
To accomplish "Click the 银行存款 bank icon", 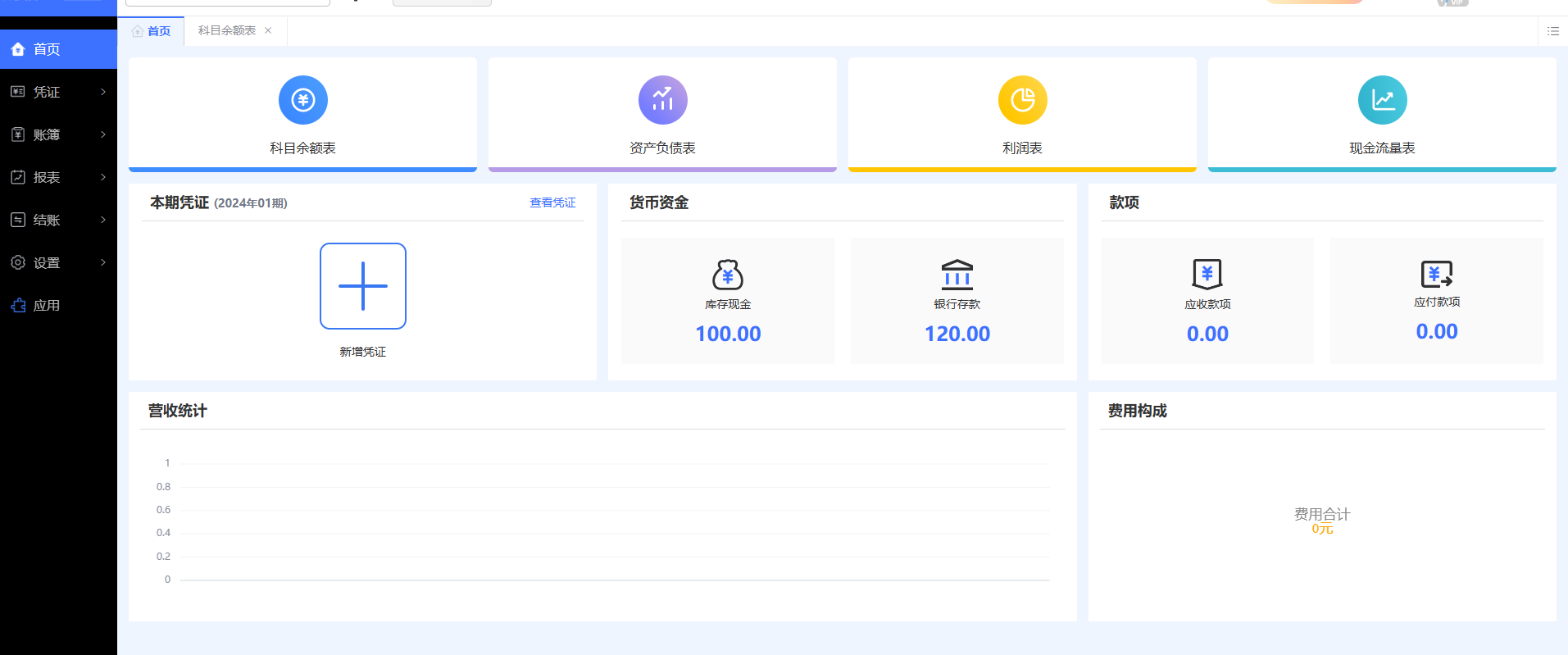I will click(957, 275).
